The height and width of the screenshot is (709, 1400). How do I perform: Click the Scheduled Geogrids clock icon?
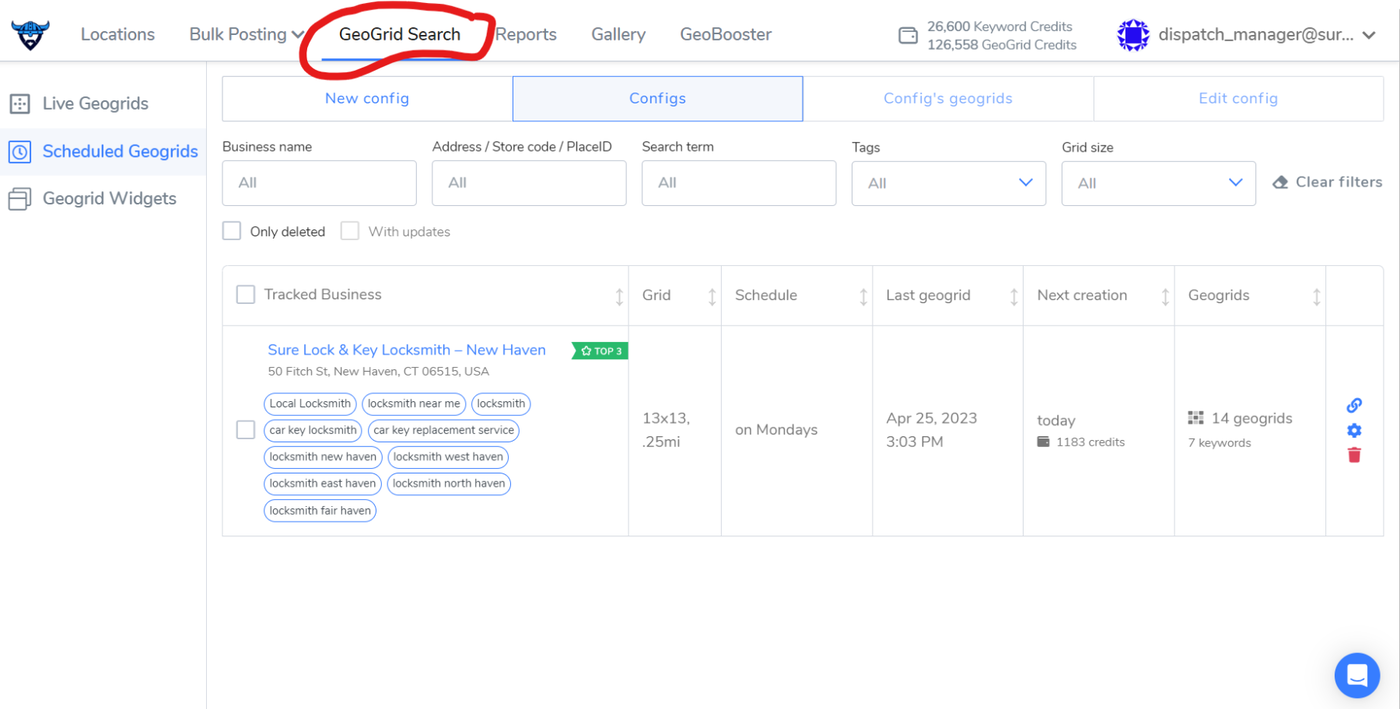pyautogui.click(x=20, y=151)
